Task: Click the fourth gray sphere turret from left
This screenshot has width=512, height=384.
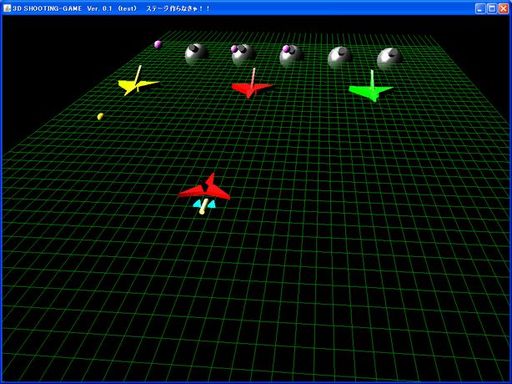Action: [x=340, y=57]
